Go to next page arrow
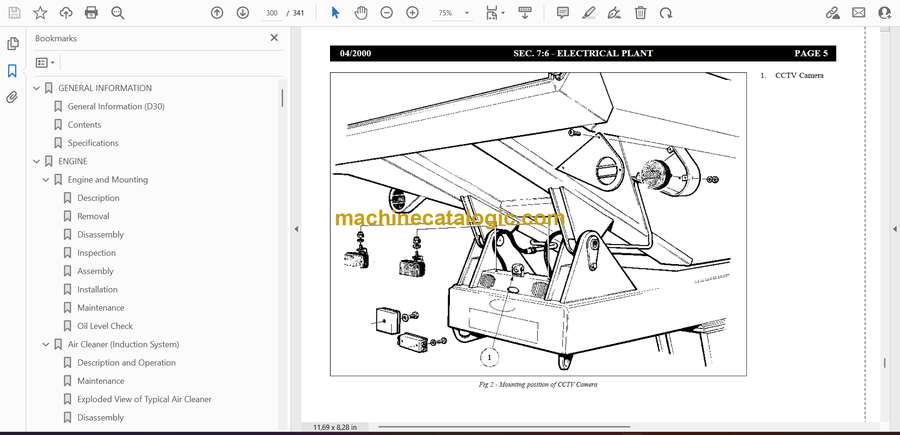 [x=243, y=13]
